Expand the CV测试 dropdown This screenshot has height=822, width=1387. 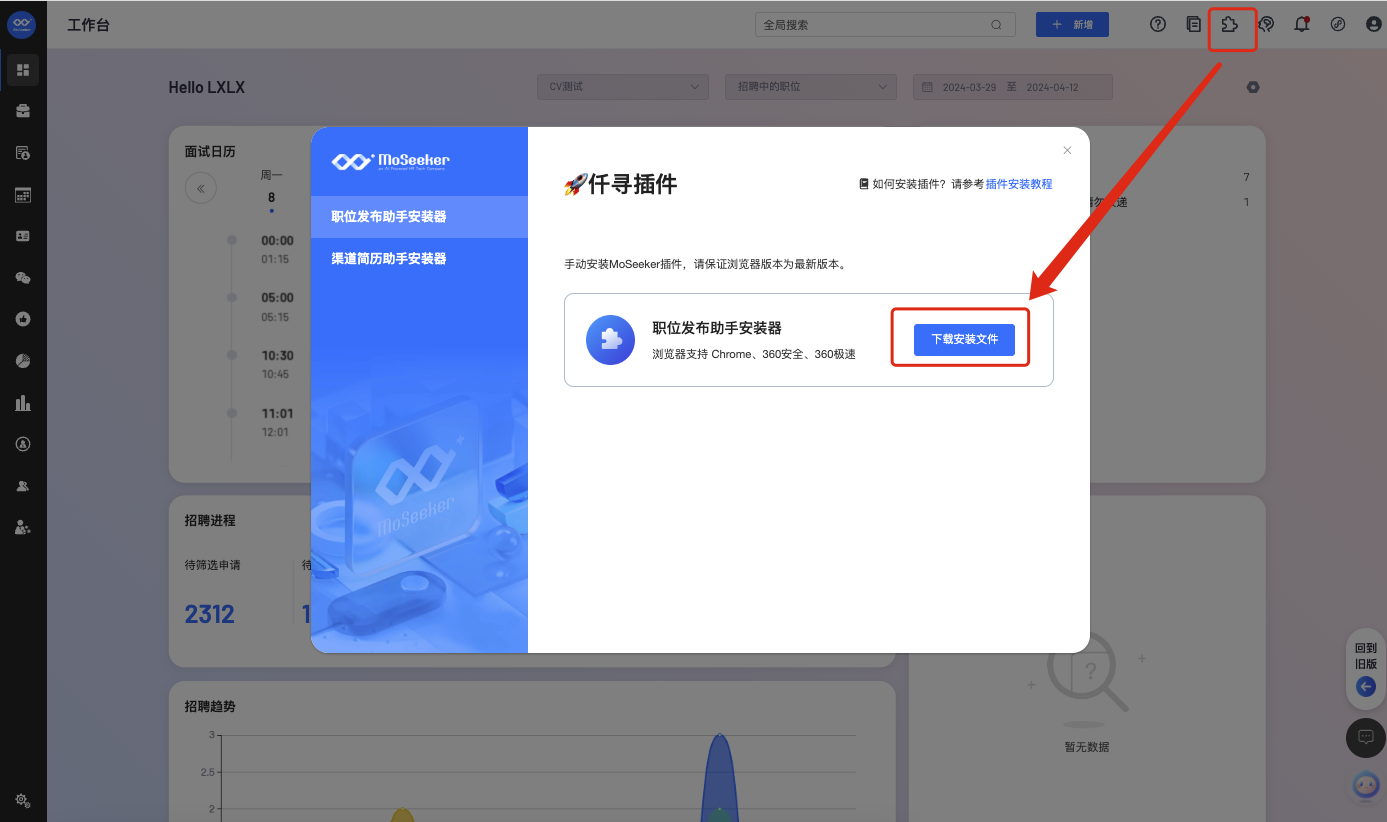pos(623,87)
